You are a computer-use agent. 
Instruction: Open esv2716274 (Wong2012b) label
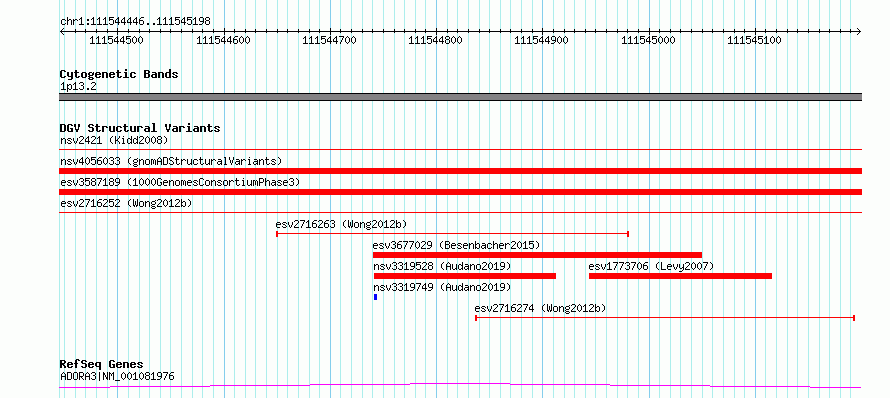[540, 308]
